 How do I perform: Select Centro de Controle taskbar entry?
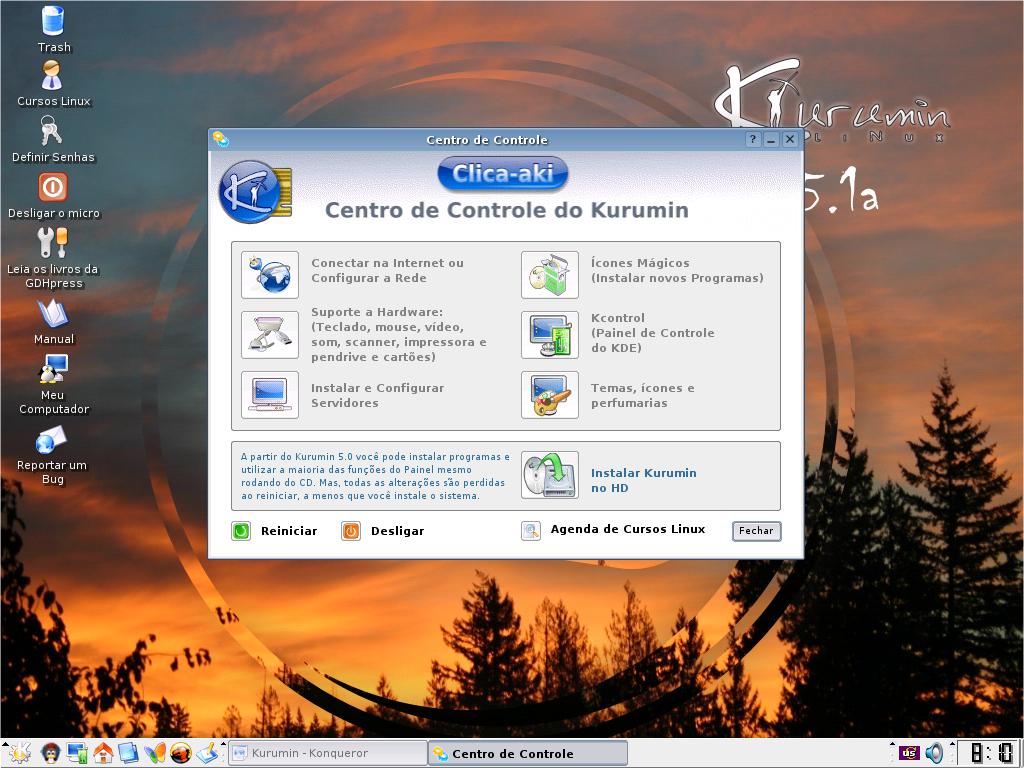528,753
